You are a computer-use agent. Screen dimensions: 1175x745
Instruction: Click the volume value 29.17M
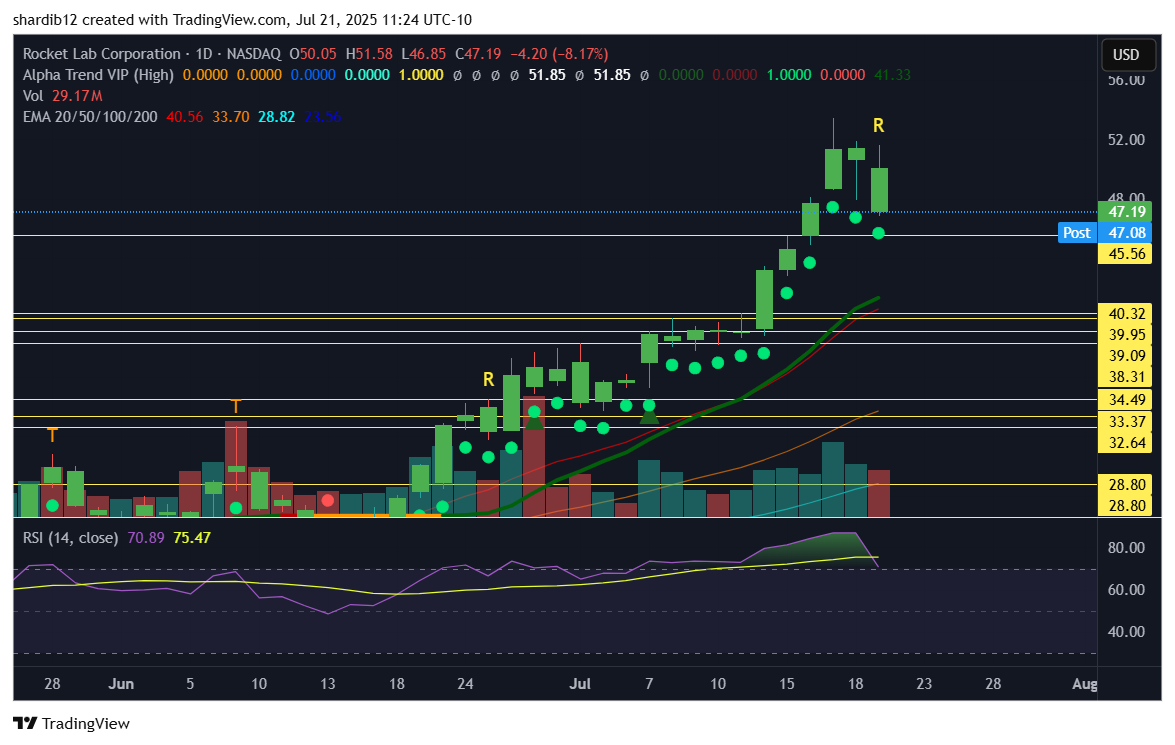[x=77, y=96]
